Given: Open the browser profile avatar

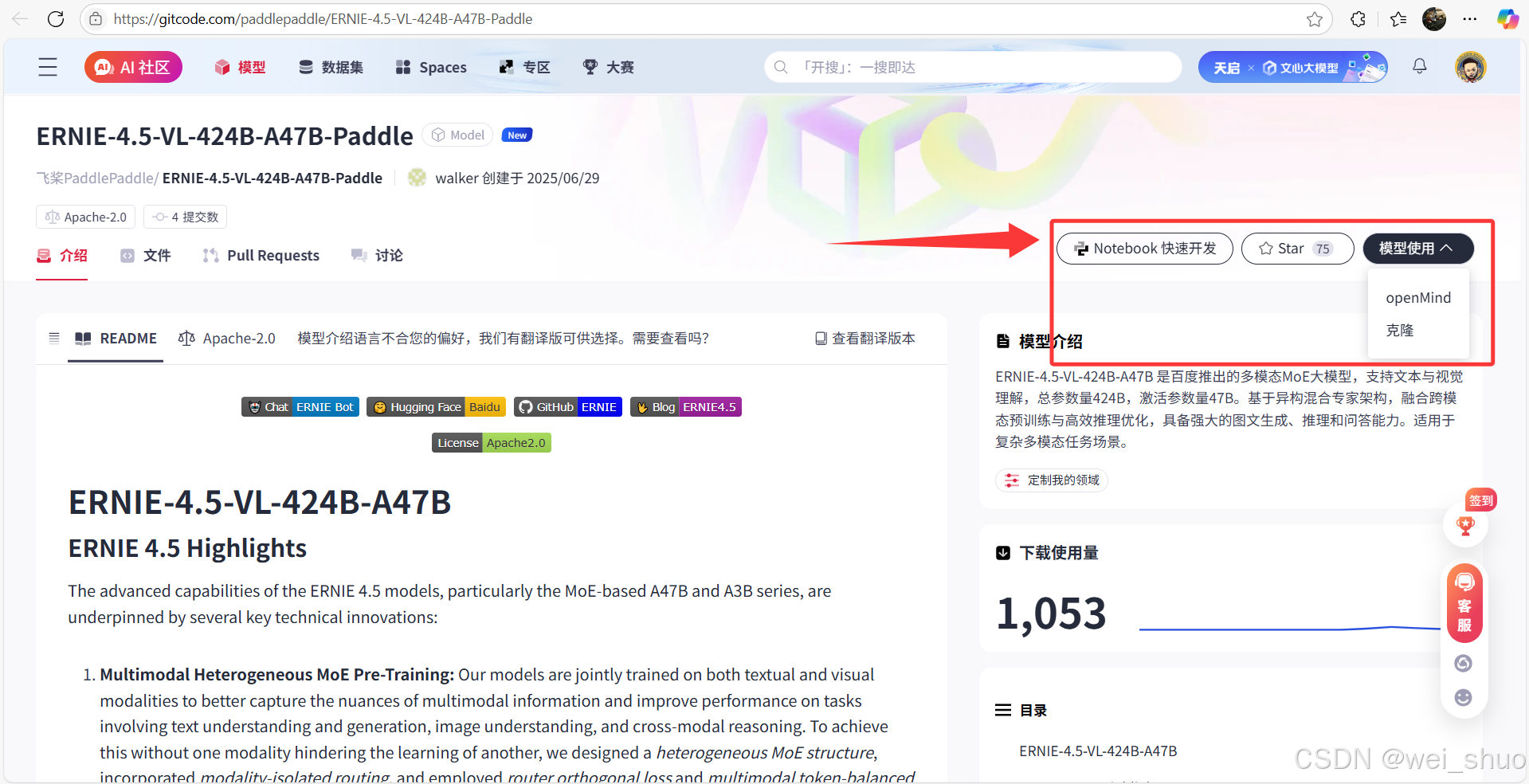Looking at the screenshot, I should (1434, 19).
